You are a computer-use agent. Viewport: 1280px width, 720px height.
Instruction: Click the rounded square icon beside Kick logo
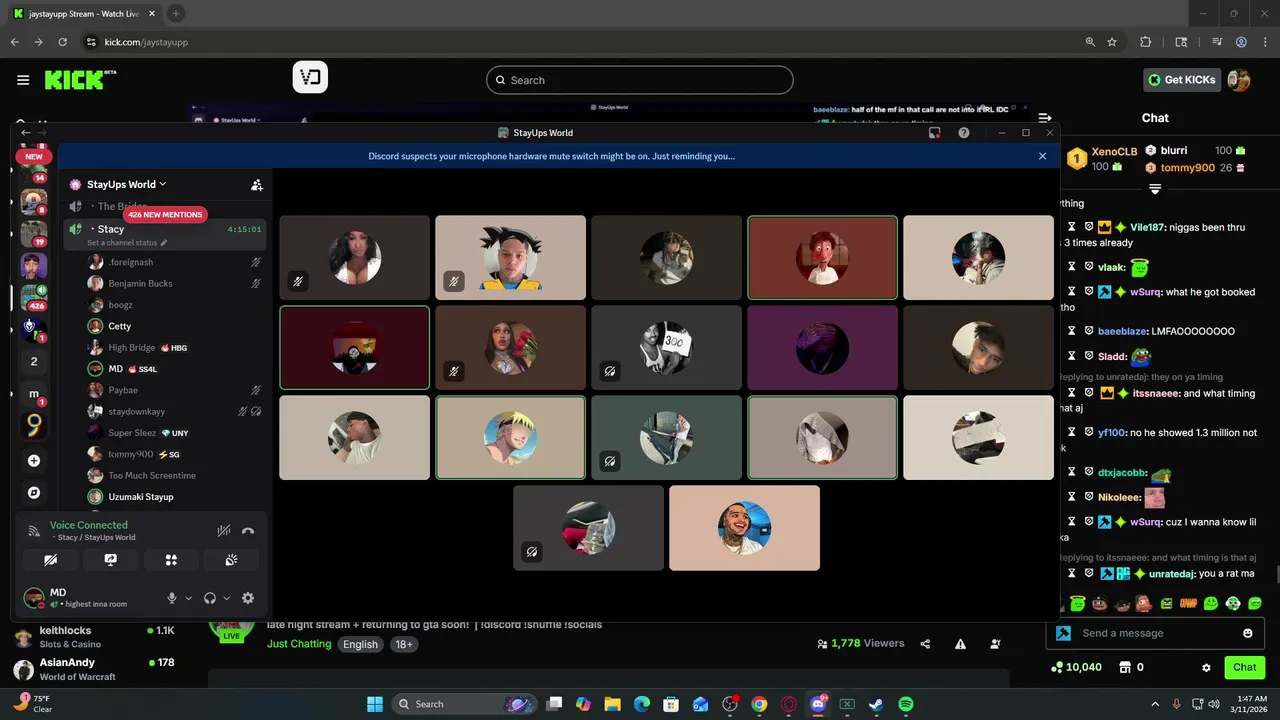point(310,77)
